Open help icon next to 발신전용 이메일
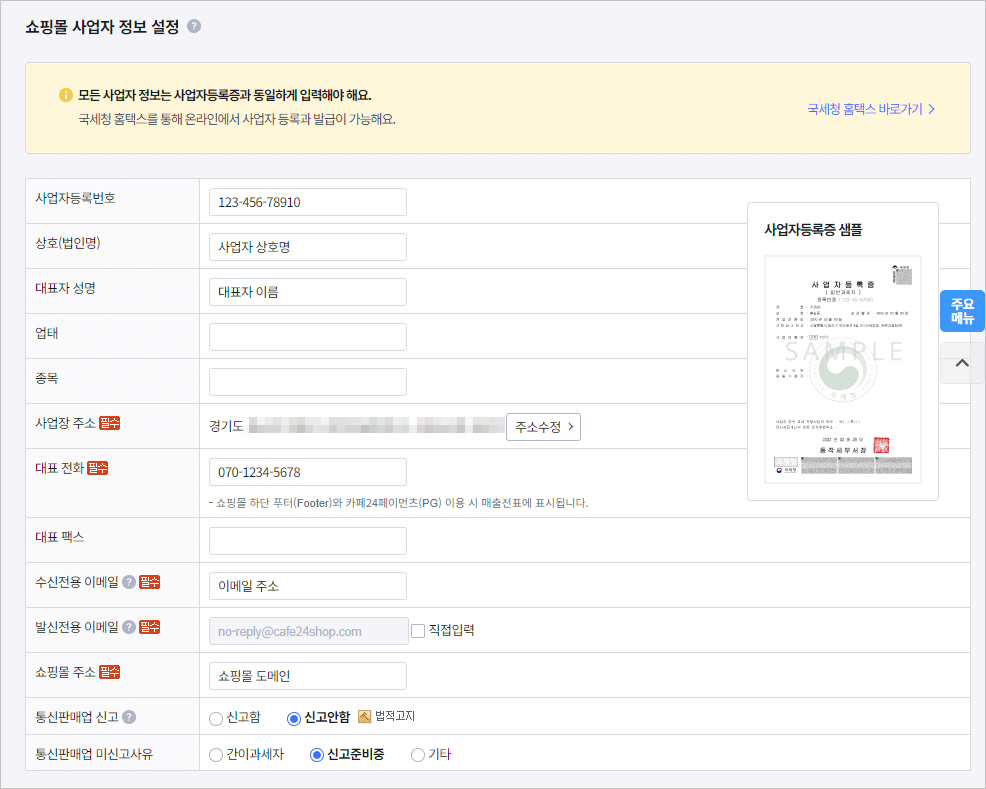 tap(129, 627)
